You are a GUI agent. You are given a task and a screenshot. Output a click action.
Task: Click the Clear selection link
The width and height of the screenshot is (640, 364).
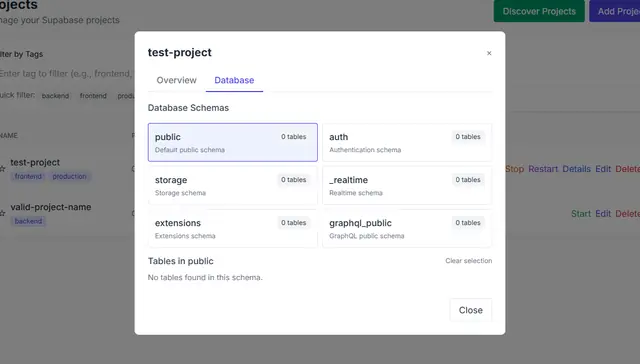(x=469, y=260)
